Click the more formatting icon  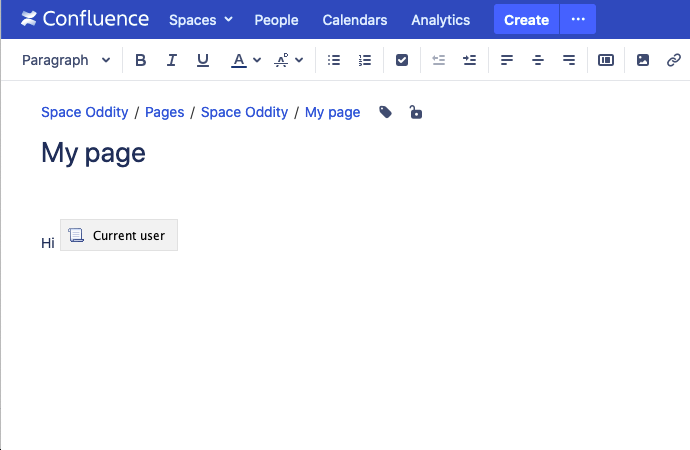point(281,60)
